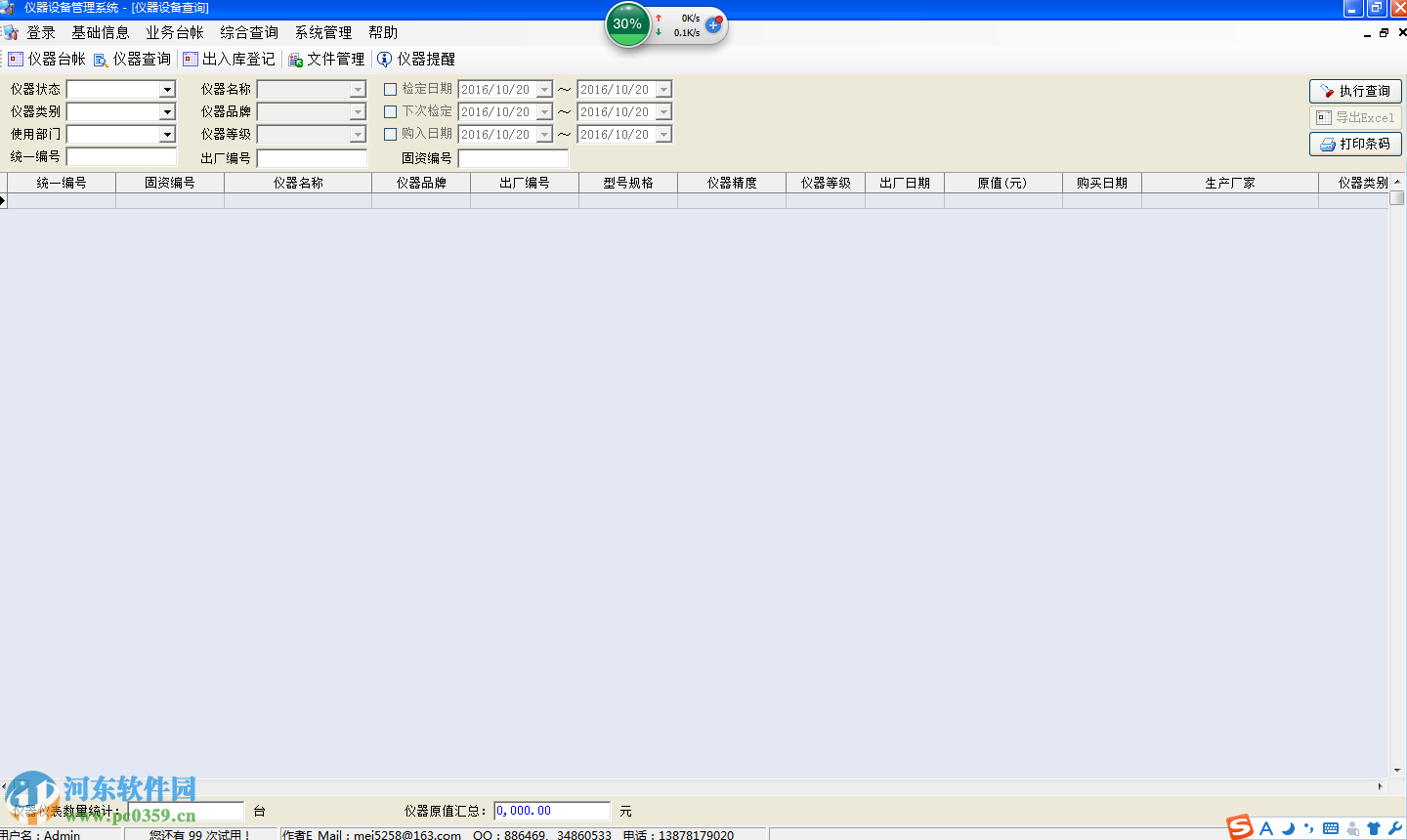
Task: Toggle the 购入日期 checkbox on
Action: point(391,134)
